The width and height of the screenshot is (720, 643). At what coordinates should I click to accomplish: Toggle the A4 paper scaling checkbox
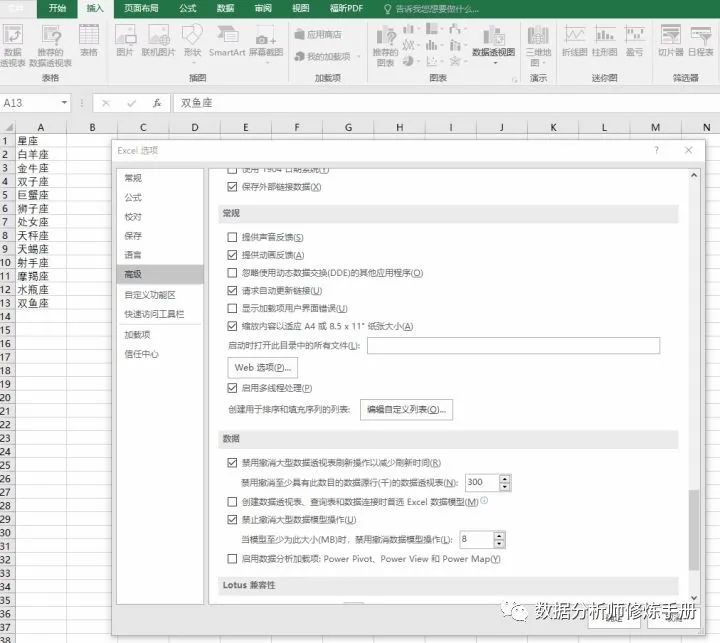(x=232, y=326)
